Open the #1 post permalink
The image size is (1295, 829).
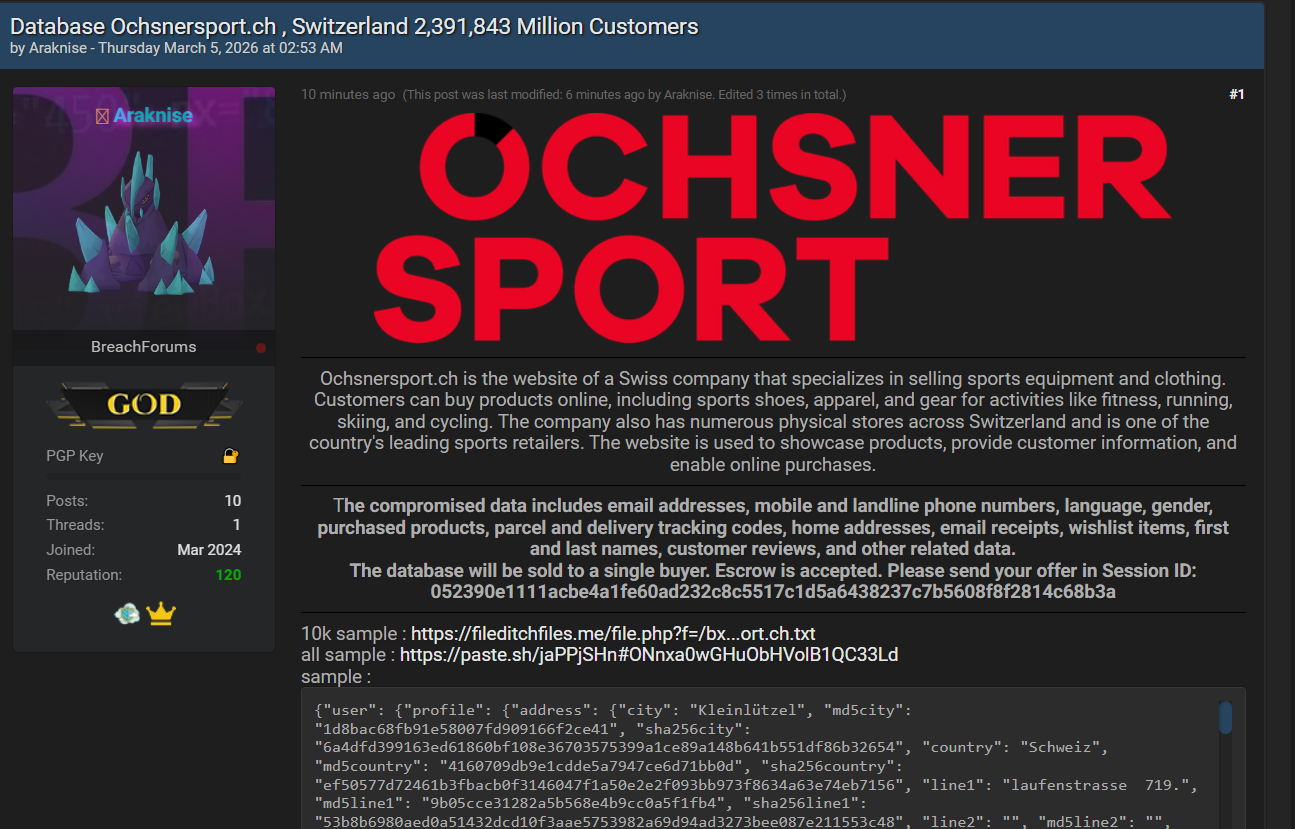point(1236,94)
